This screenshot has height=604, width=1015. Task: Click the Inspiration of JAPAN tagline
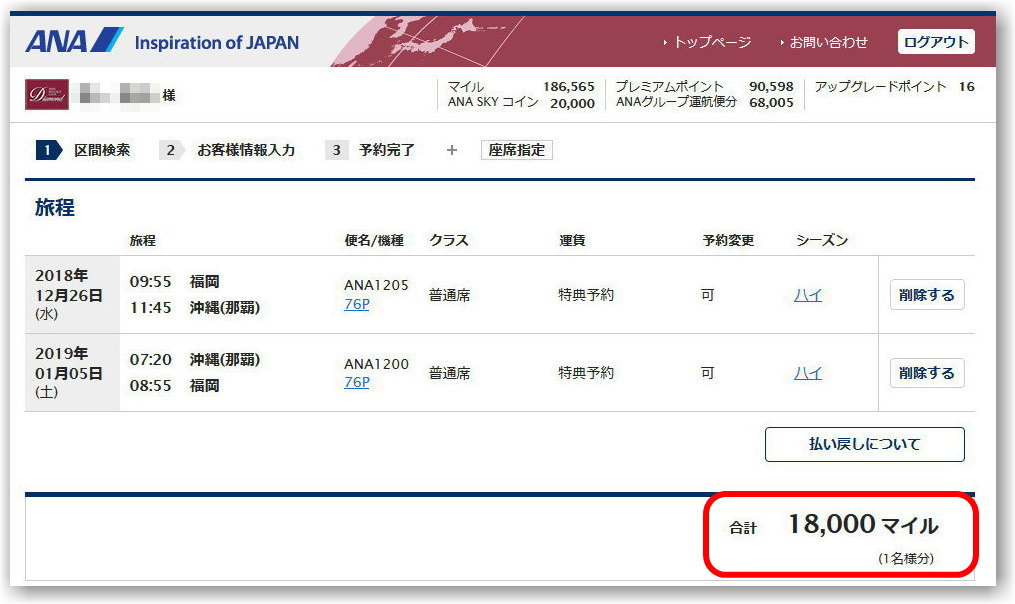pyautogui.click(x=217, y=43)
